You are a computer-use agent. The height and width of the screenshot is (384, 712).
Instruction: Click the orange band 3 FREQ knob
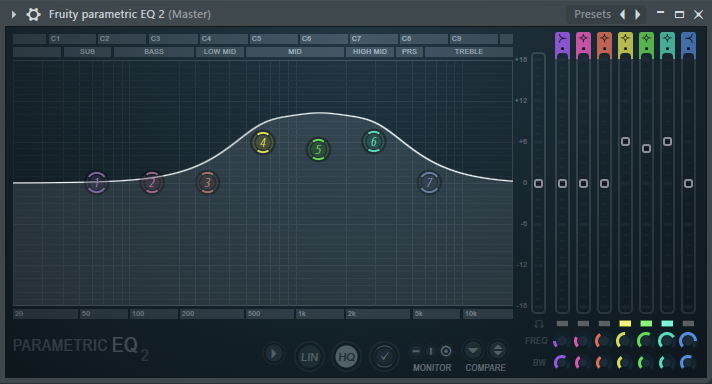pos(603,341)
